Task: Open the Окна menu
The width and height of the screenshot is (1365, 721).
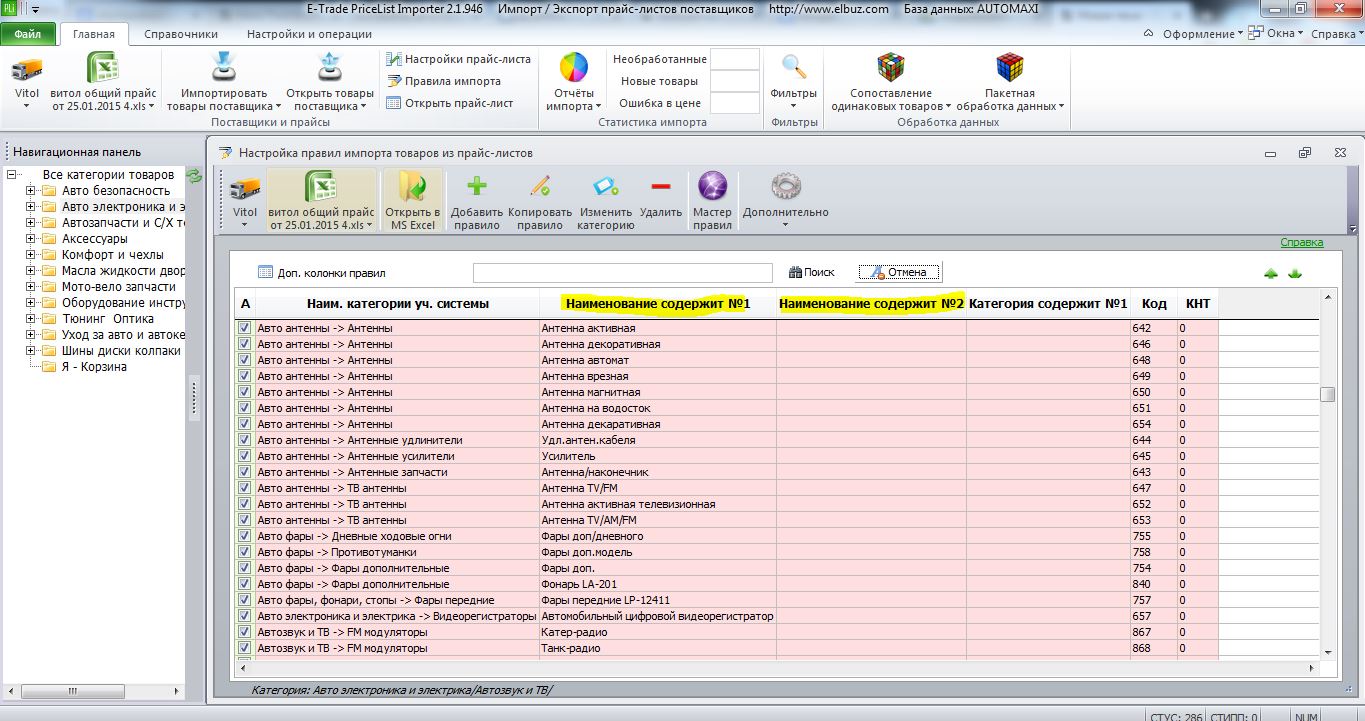Action: click(1276, 34)
